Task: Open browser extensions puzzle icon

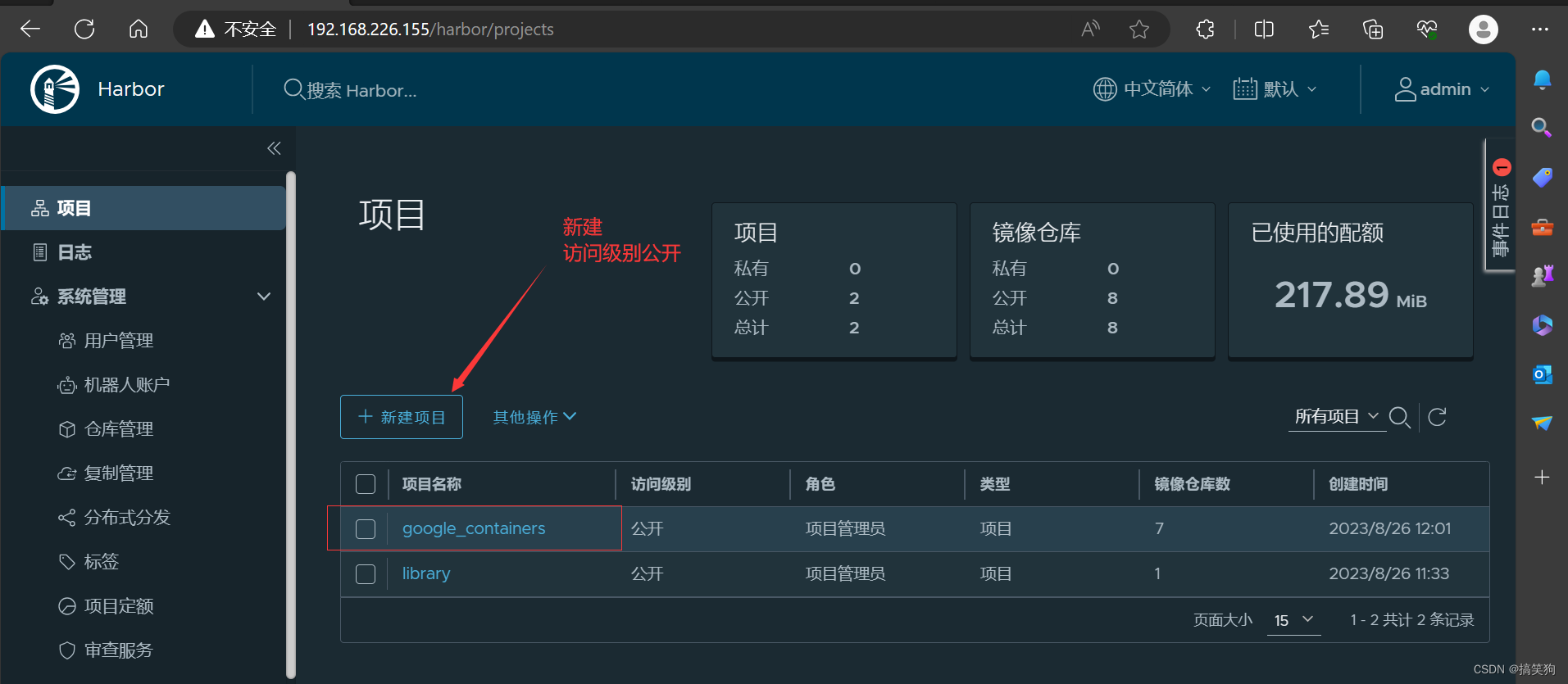Action: click(1205, 29)
